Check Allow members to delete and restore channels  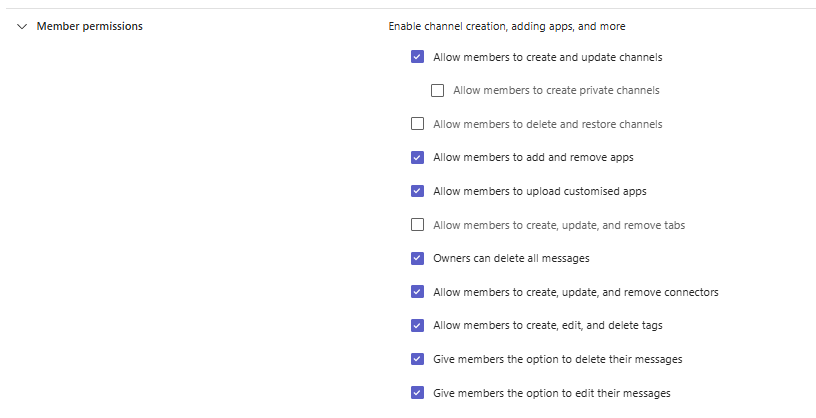pyautogui.click(x=417, y=125)
